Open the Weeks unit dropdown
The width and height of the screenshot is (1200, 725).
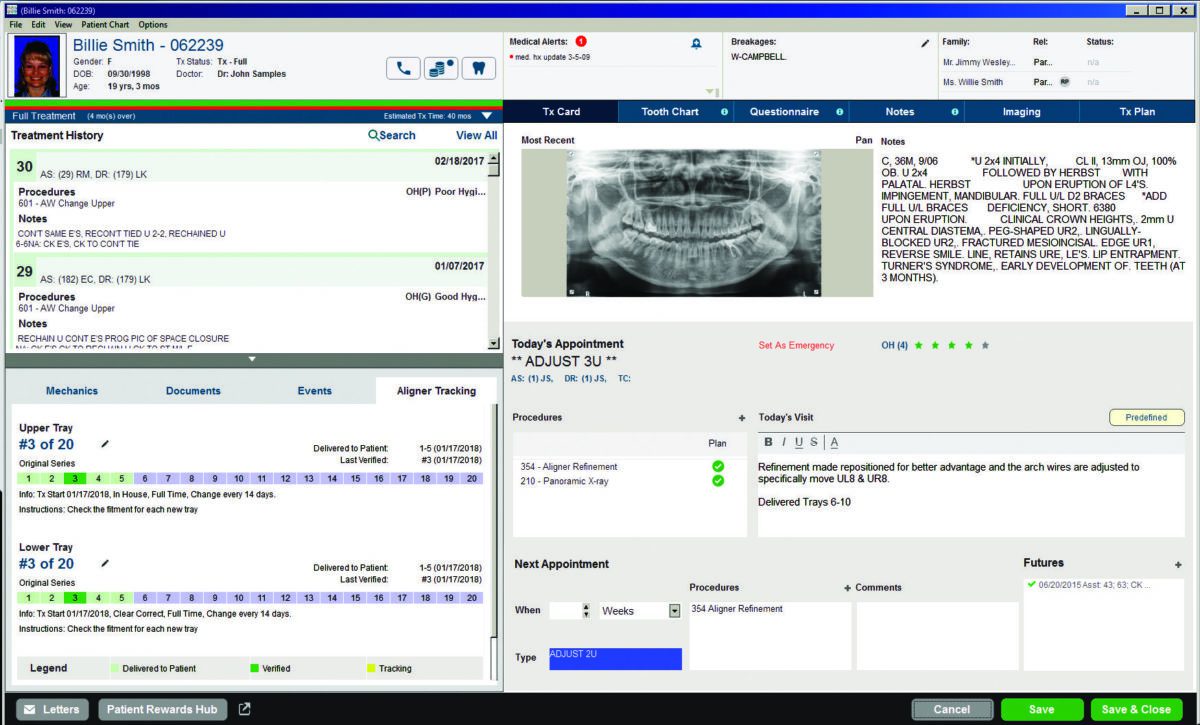674,610
